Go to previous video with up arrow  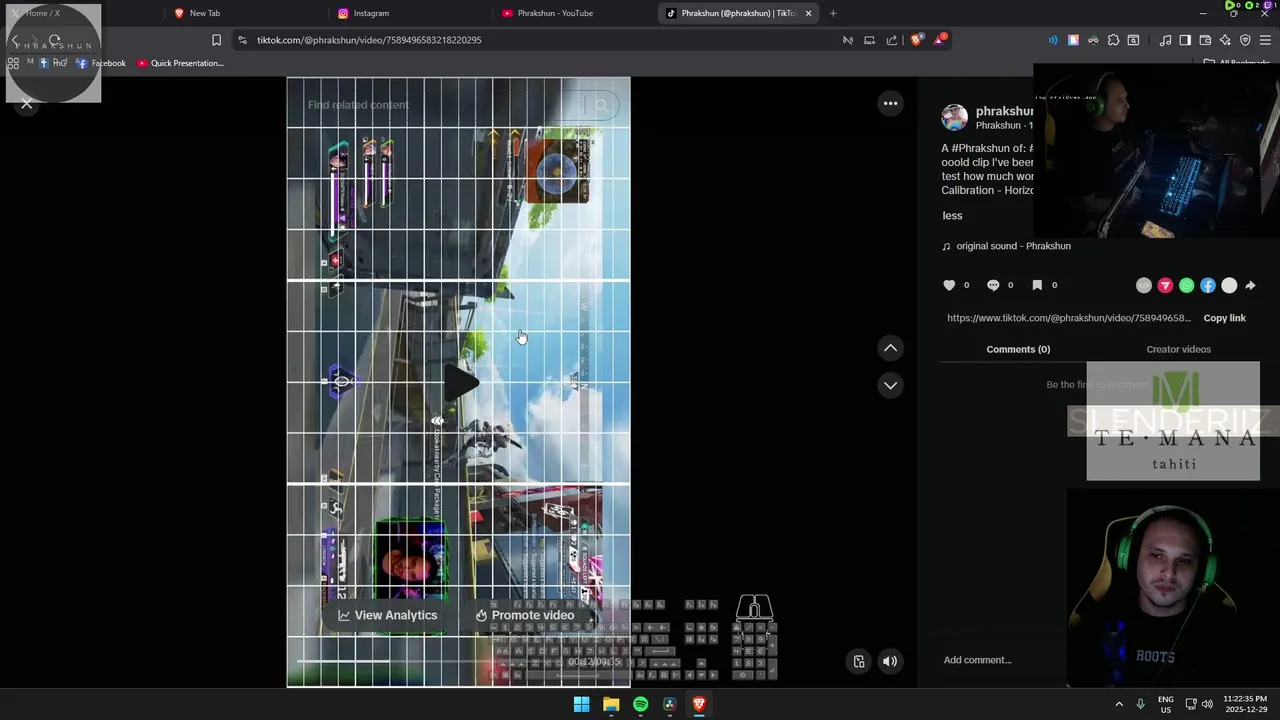pyautogui.click(x=890, y=348)
